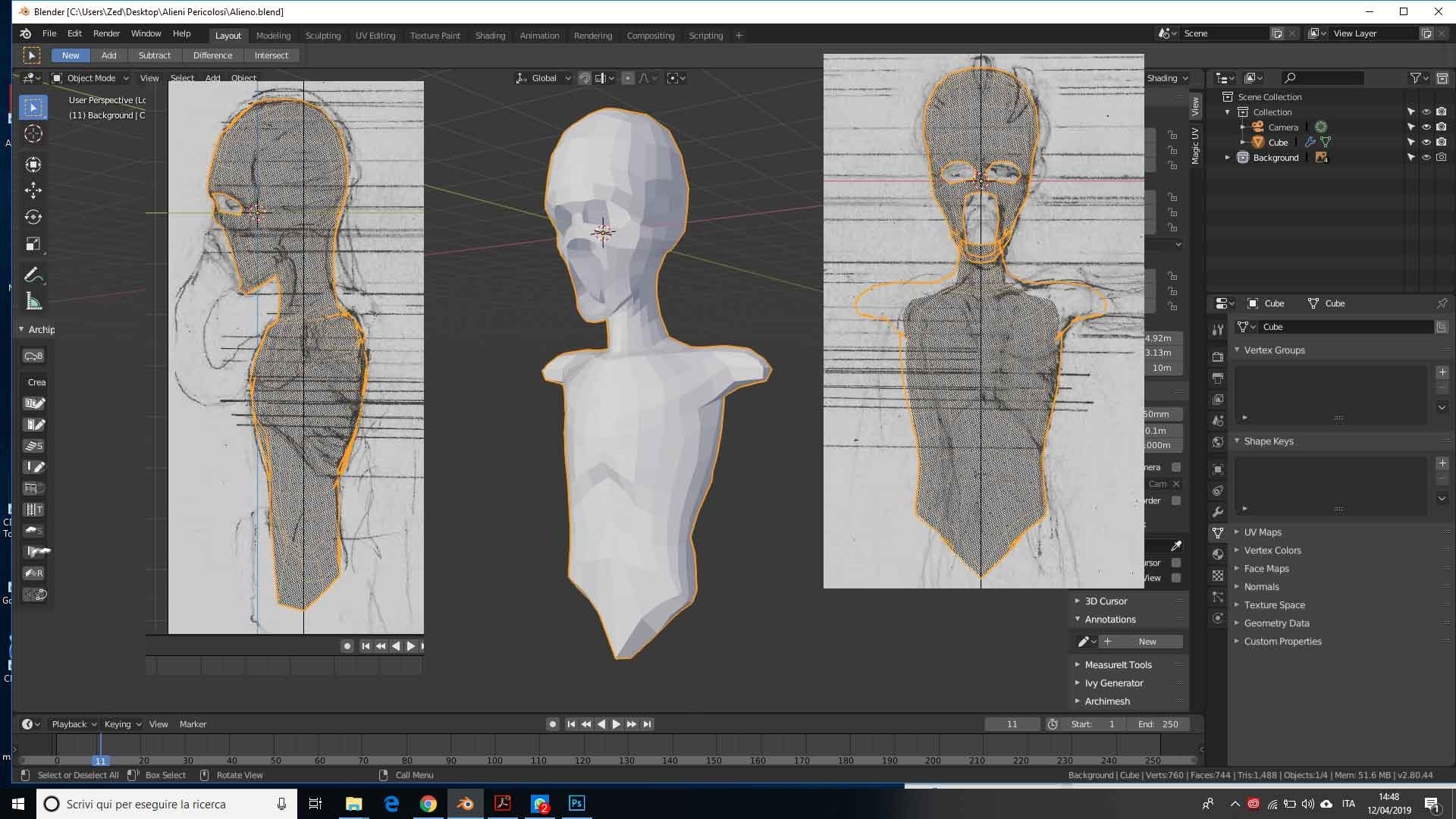Open the Render menu
This screenshot has width=1456, height=819.
click(106, 33)
